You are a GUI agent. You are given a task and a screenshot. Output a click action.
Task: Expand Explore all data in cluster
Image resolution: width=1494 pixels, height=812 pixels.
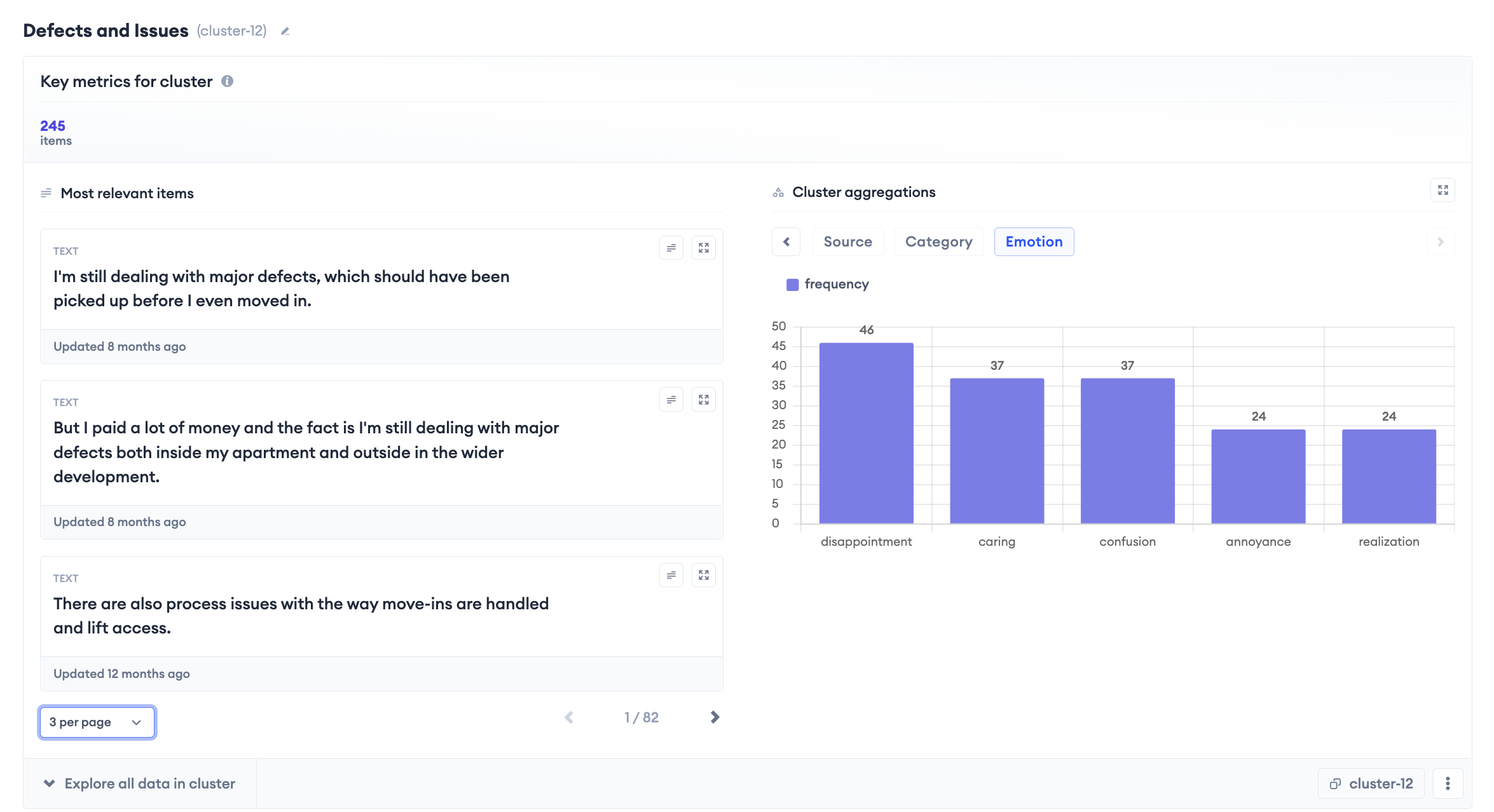140,783
